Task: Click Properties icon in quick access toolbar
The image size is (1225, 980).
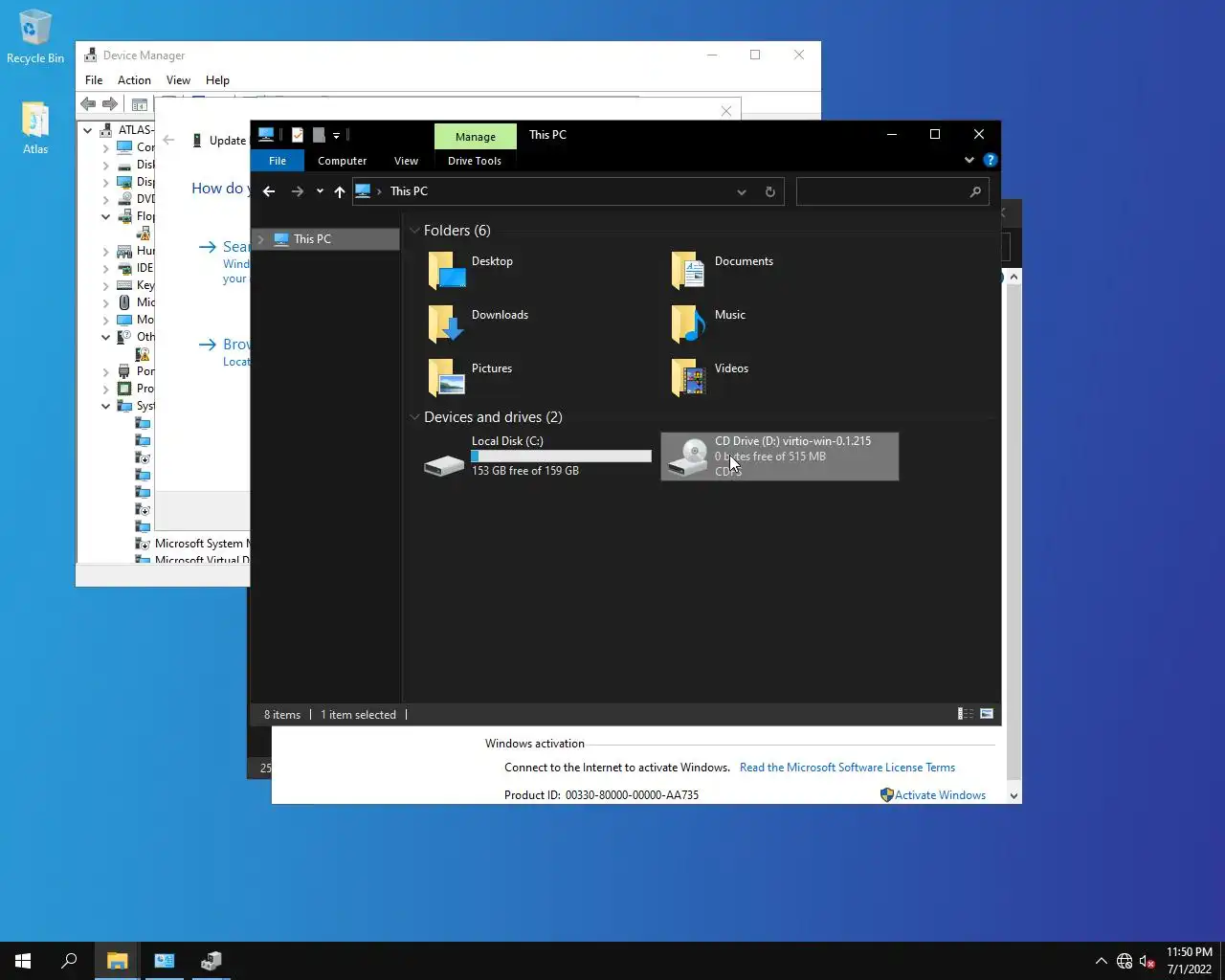Action: click(298, 135)
